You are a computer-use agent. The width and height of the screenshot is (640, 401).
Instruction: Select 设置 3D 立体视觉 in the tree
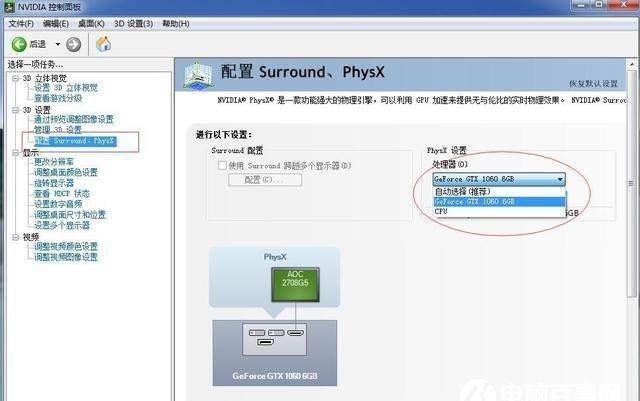click(x=66, y=88)
